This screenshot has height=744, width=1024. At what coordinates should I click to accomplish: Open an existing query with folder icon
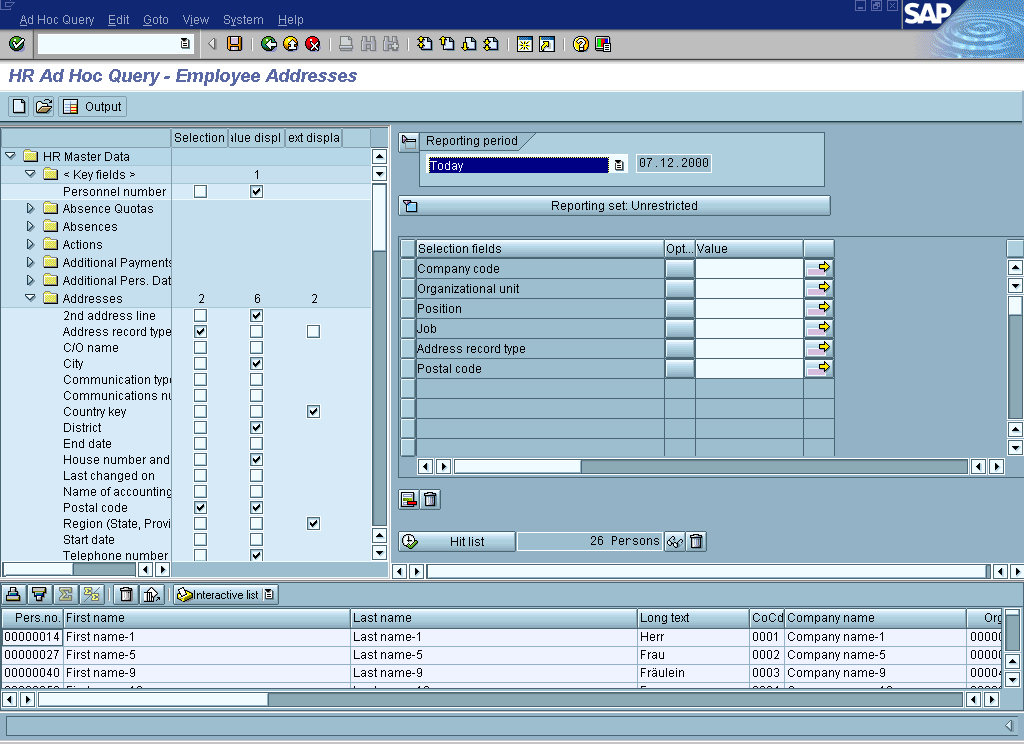coord(44,106)
